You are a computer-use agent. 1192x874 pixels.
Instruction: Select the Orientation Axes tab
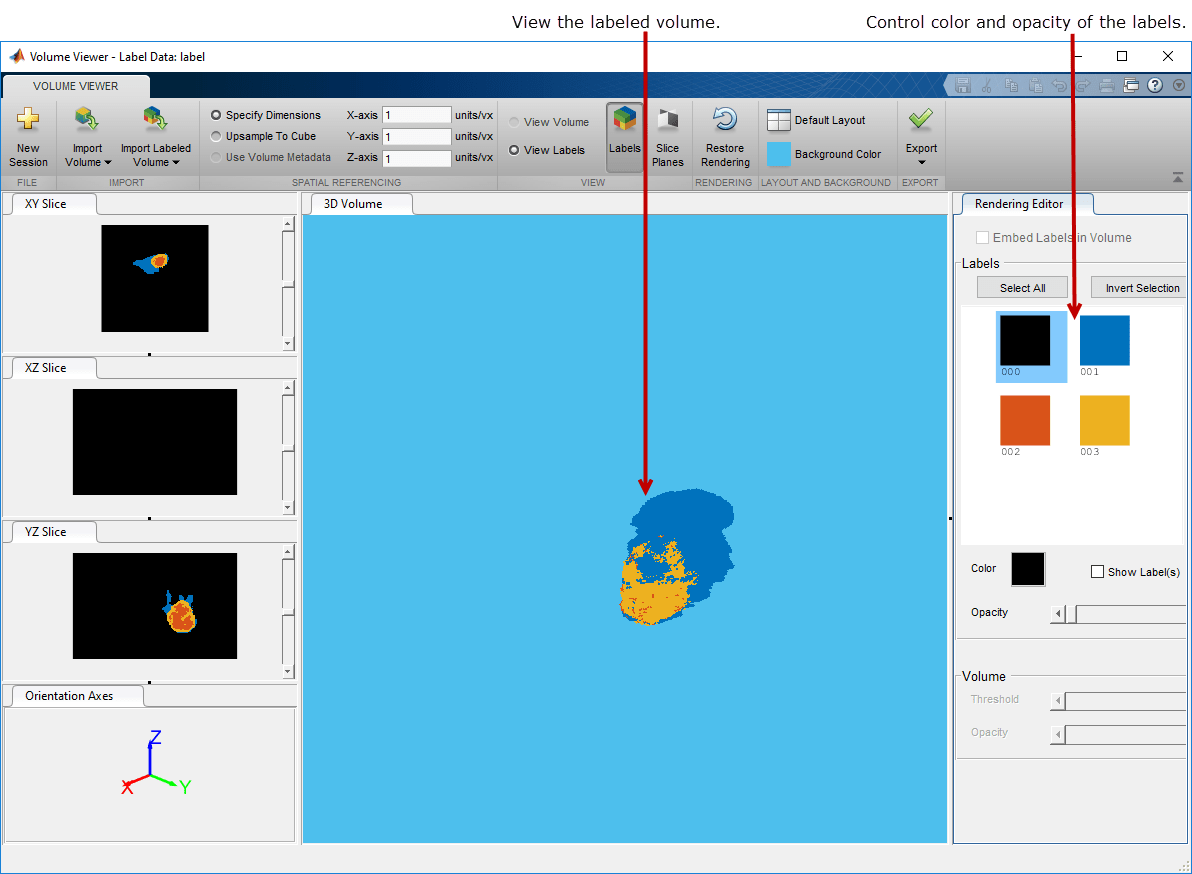point(78,696)
